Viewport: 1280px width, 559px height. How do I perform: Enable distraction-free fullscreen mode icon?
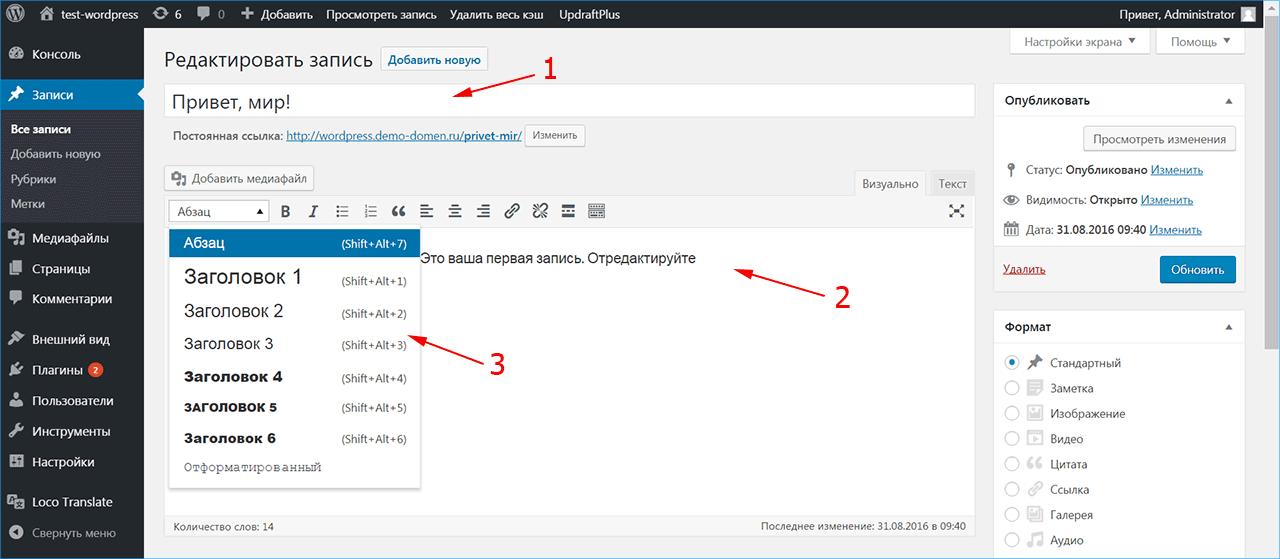[x=957, y=211]
